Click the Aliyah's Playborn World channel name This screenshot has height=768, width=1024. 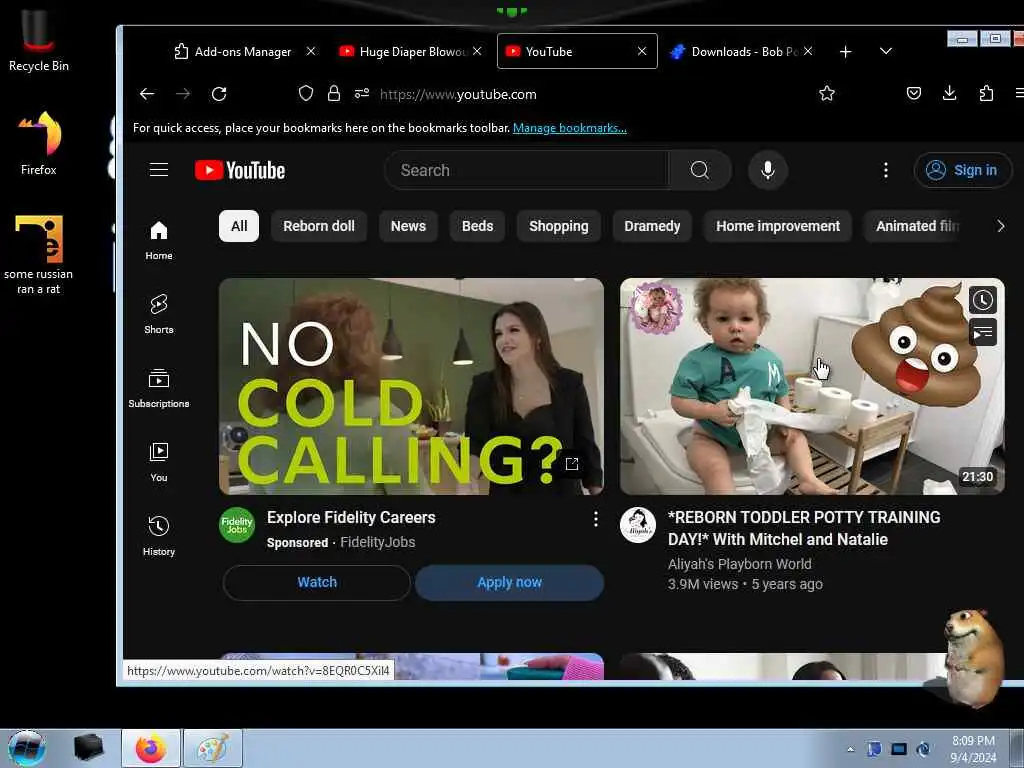(x=739, y=564)
